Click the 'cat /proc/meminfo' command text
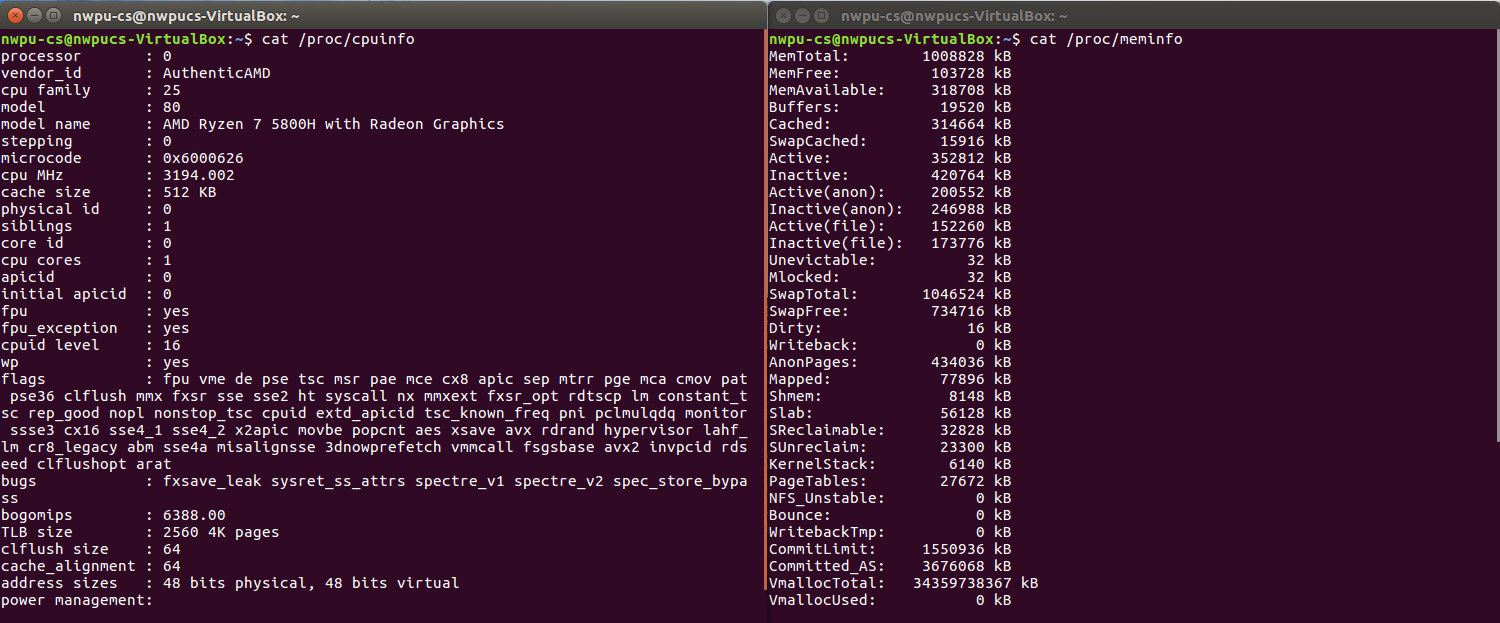The image size is (1500, 623). tap(1106, 39)
